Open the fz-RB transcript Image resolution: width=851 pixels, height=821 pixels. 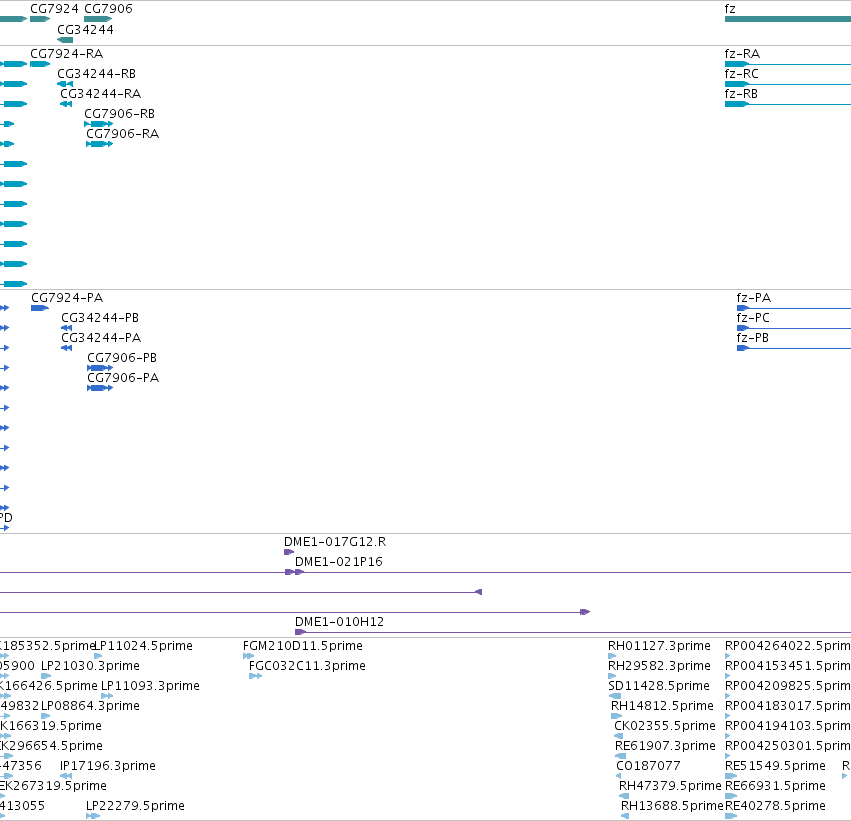tap(741, 94)
